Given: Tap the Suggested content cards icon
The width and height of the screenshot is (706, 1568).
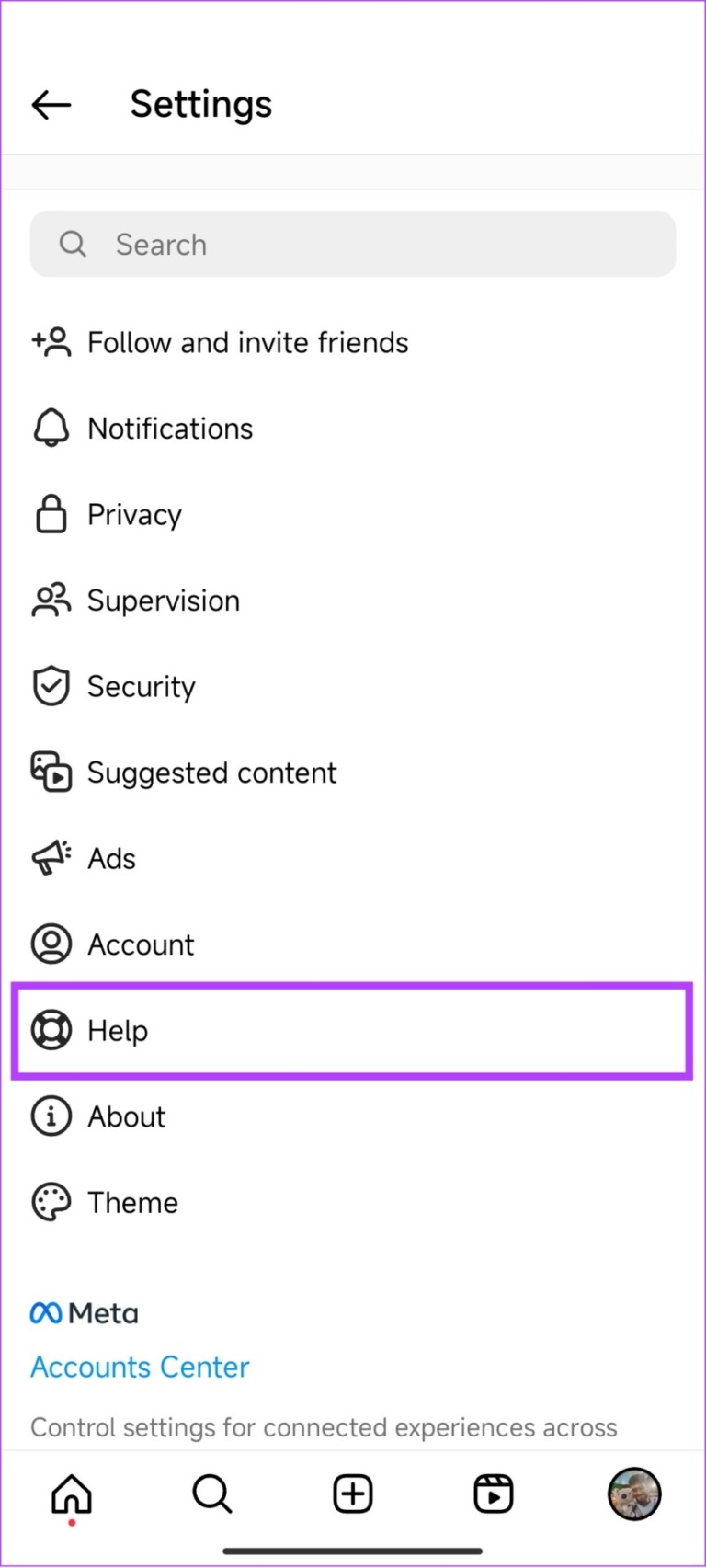Looking at the screenshot, I should coord(51,772).
